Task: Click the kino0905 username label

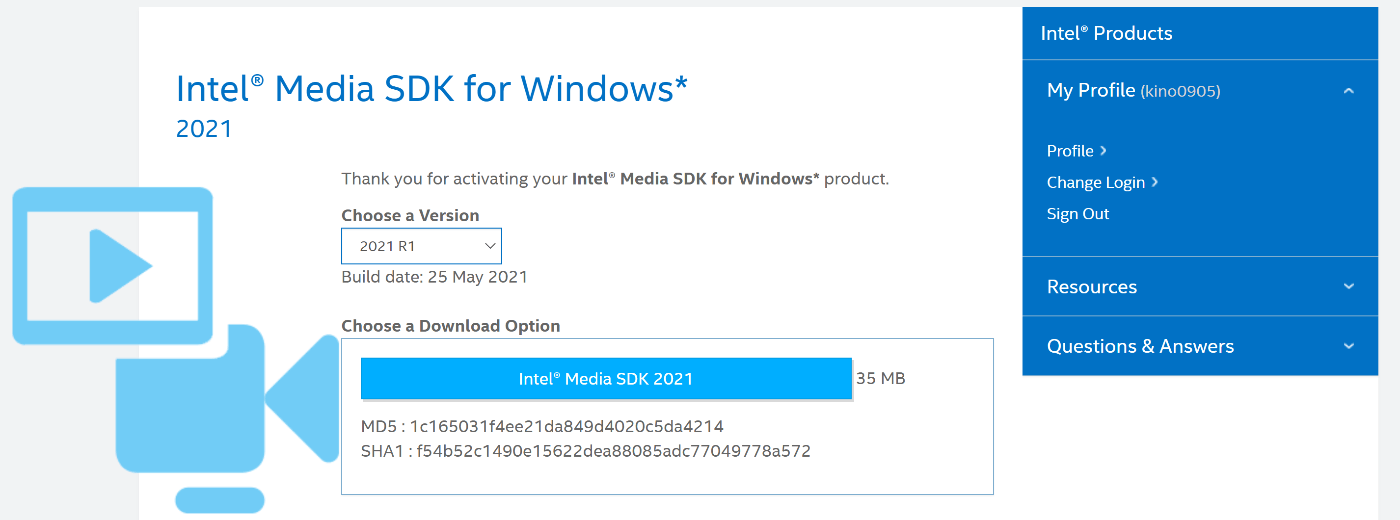Action: [1180, 92]
